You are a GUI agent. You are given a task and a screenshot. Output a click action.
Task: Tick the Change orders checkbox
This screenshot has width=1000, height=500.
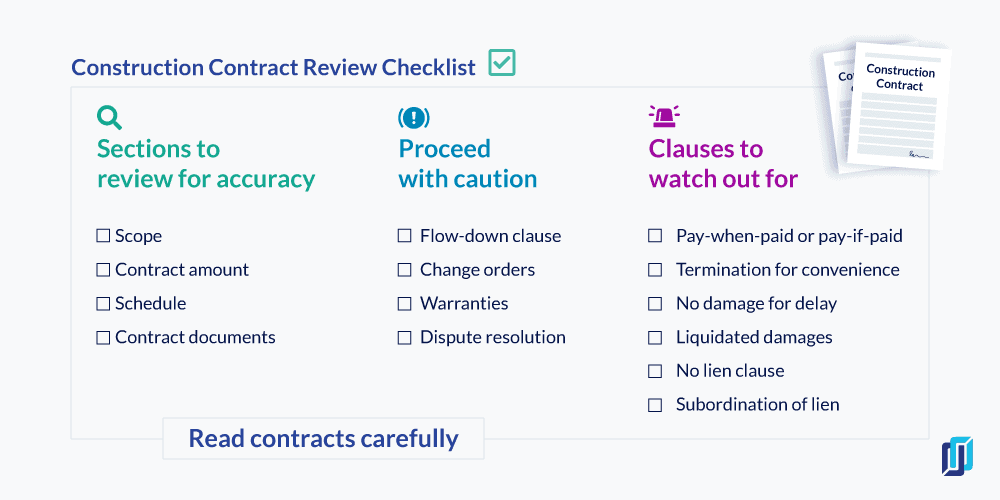404,270
